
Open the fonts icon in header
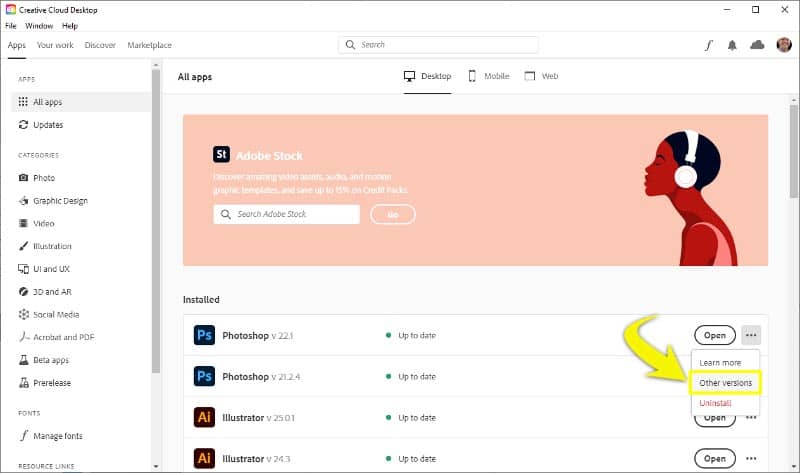(x=709, y=45)
